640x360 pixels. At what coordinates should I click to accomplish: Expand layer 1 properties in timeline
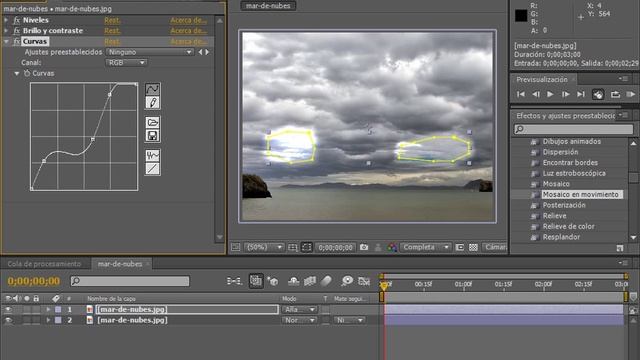point(48,310)
